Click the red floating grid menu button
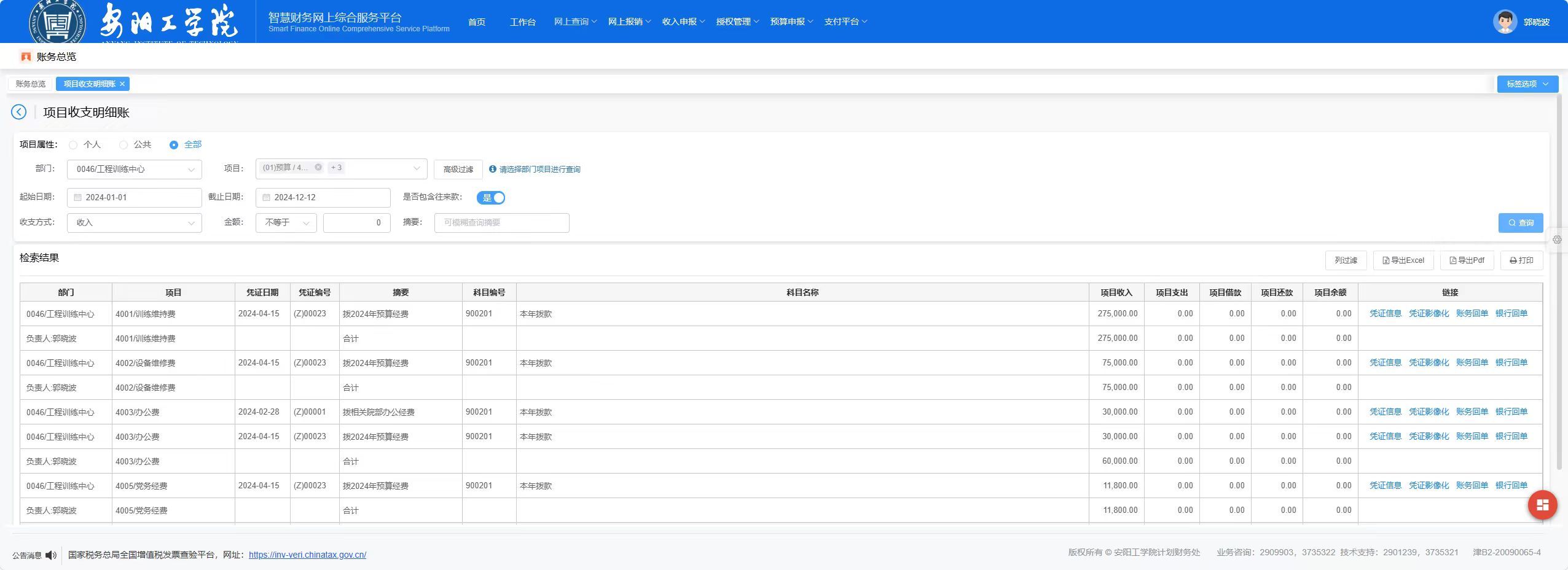This screenshot has width=1568, height=570. coord(1542,505)
